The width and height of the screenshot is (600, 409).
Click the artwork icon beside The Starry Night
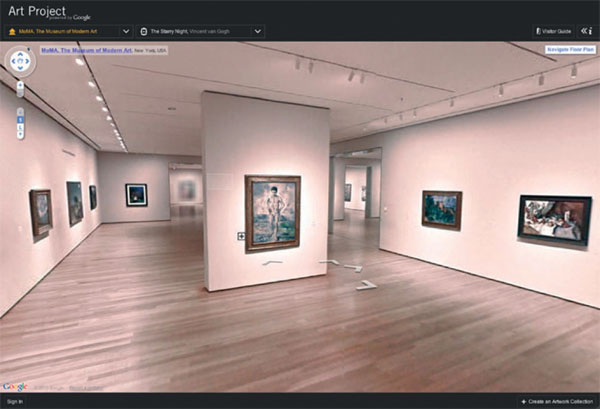144,31
